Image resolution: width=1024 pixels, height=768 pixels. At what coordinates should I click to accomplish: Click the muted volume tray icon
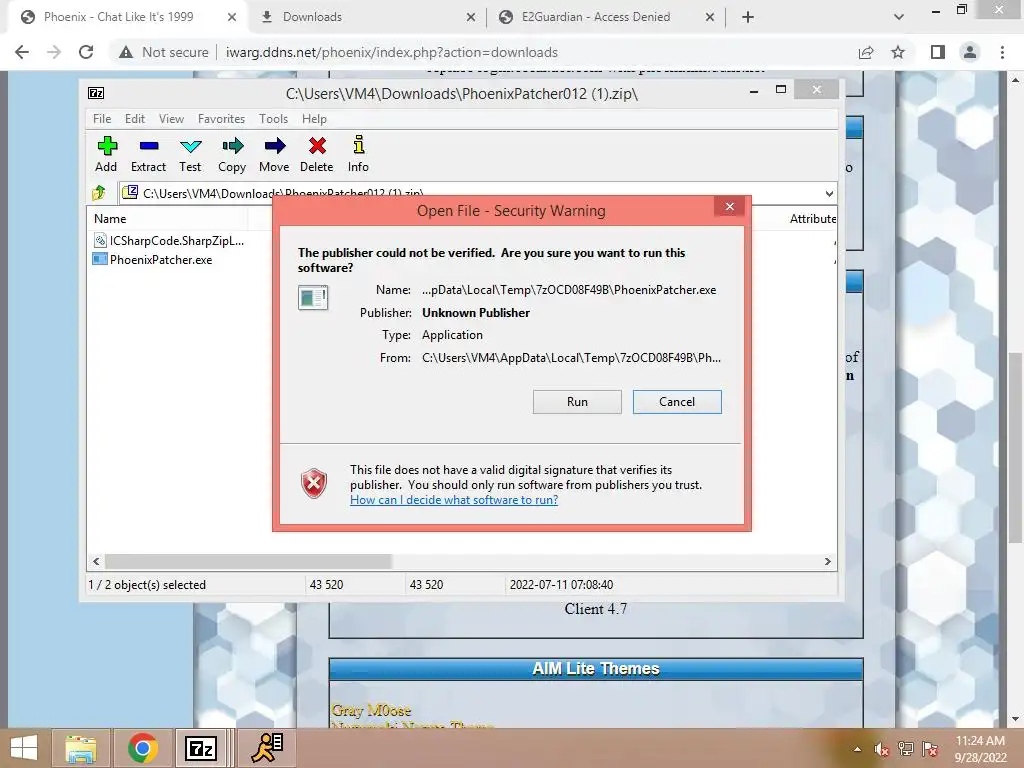click(882, 750)
